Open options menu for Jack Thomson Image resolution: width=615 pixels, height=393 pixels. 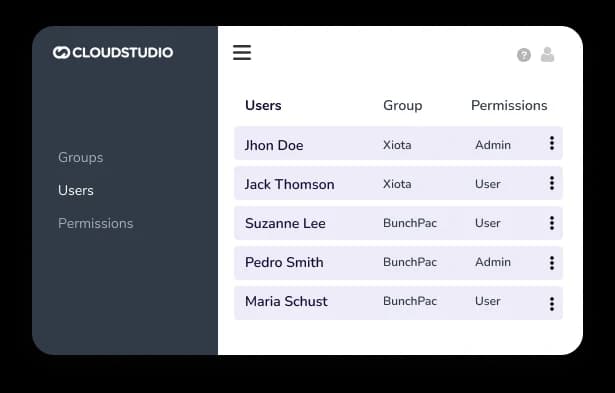click(552, 183)
